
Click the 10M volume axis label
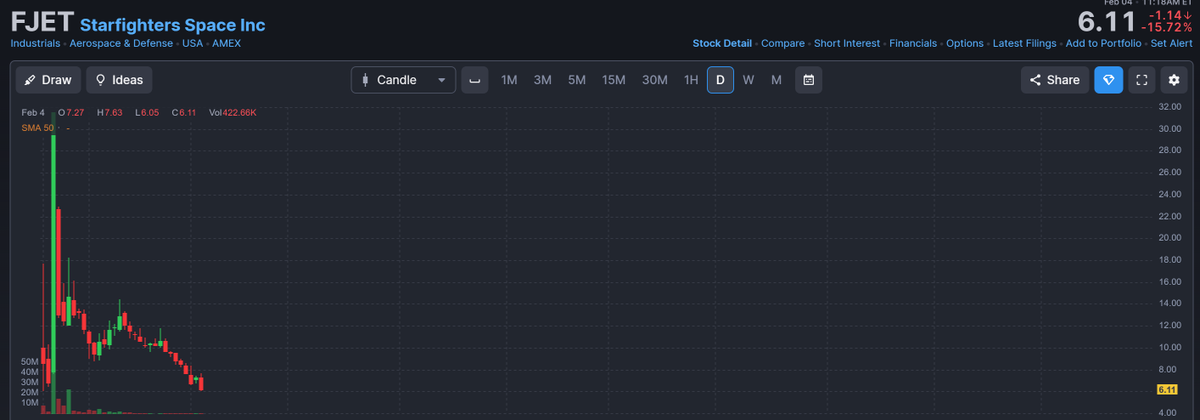click(x=29, y=402)
